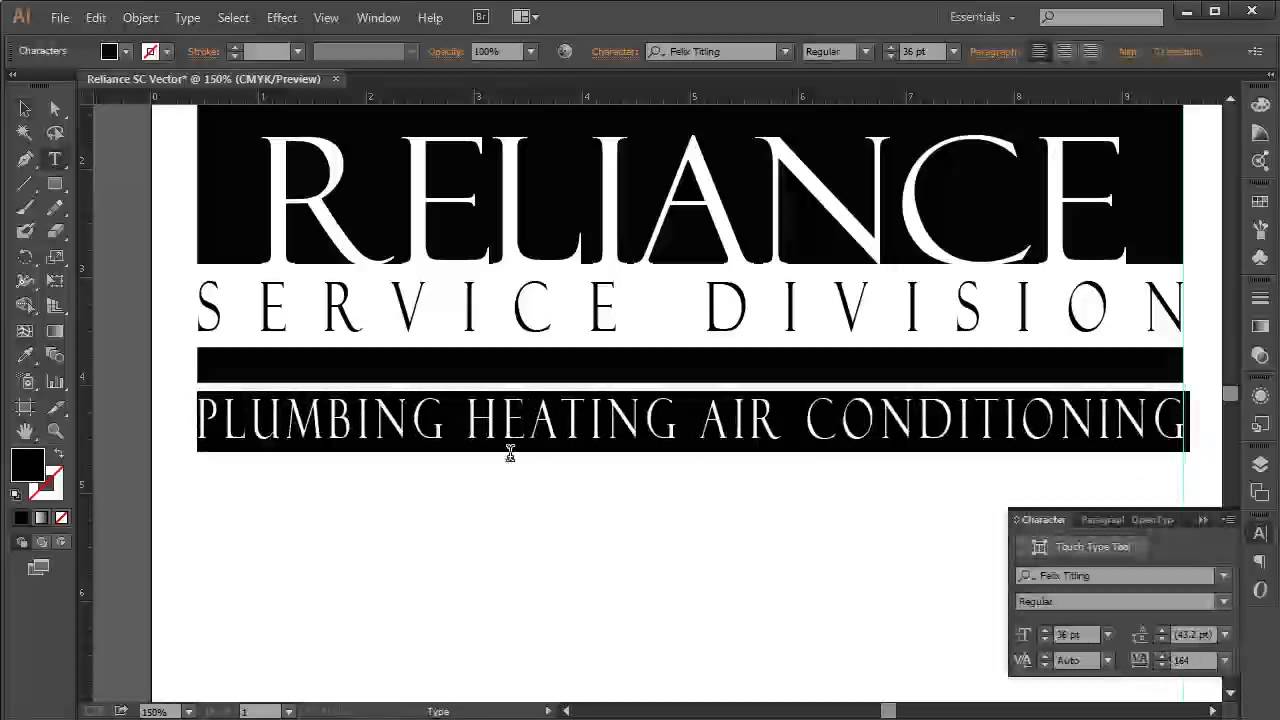Click the orange Opacity link

tap(446, 52)
